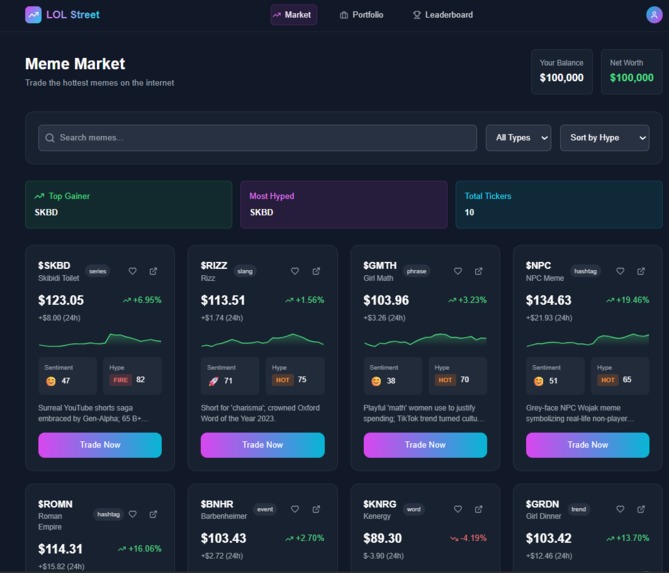Focus the Search memes input field
This screenshot has width=669, height=573.
(x=257, y=138)
